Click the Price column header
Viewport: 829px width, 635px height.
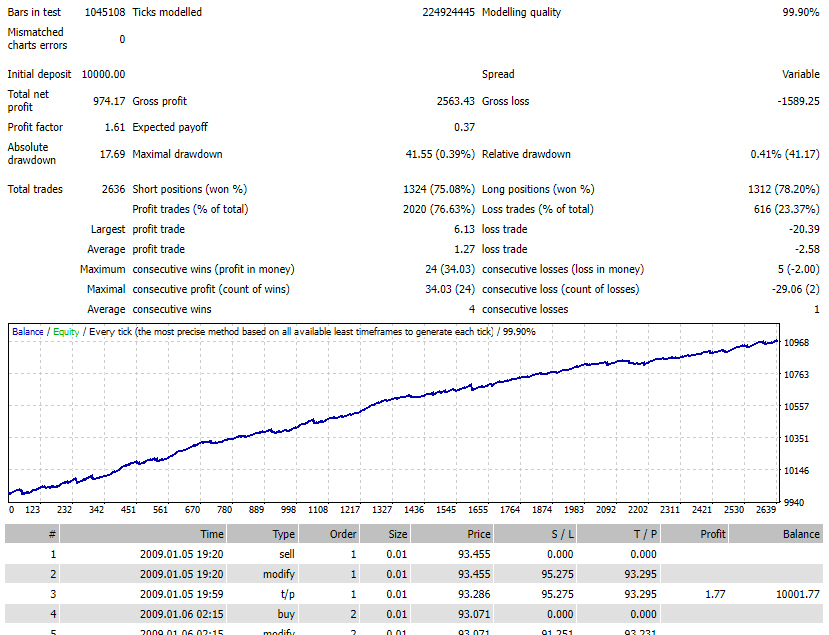click(x=452, y=534)
